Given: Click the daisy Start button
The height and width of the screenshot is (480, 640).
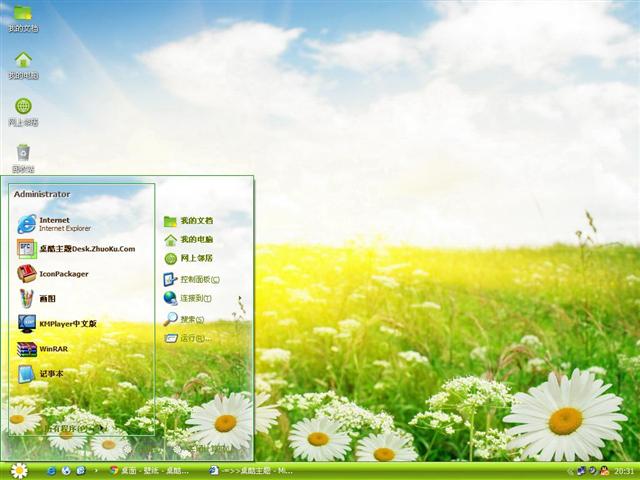Looking at the screenshot, I should coord(19,471).
